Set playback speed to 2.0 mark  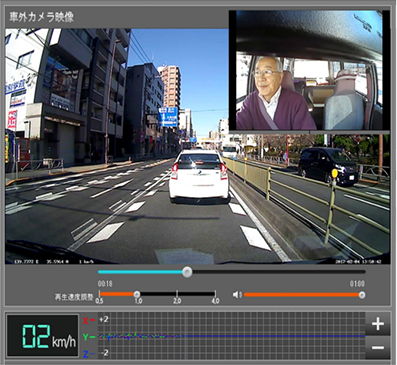(177, 301)
